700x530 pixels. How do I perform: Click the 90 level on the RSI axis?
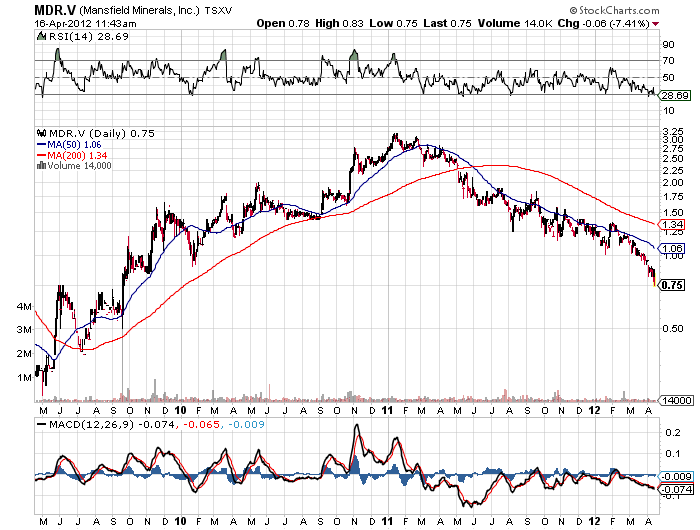pos(669,44)
